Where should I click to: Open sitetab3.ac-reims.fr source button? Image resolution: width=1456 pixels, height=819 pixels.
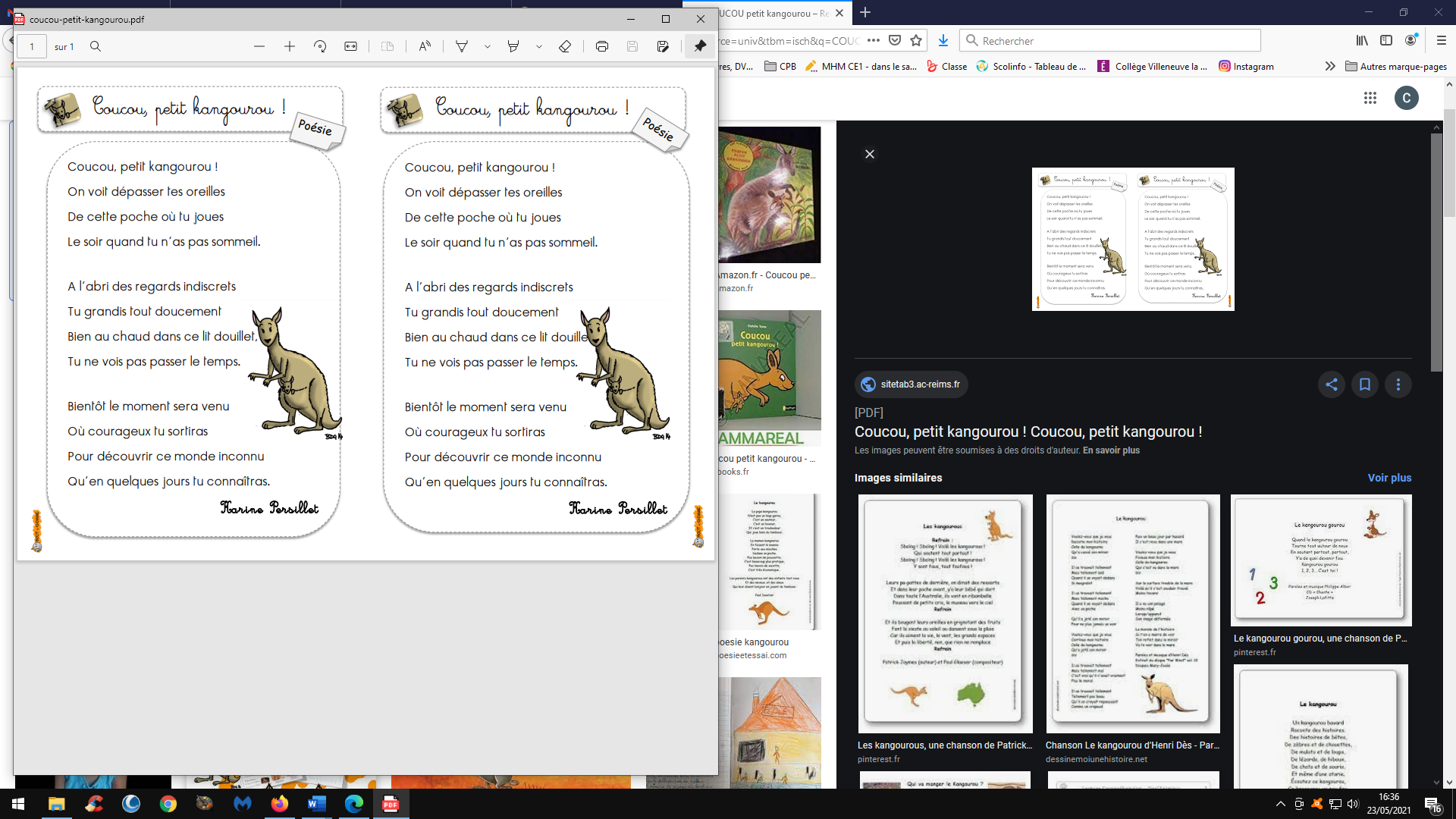tap(911, 384)
